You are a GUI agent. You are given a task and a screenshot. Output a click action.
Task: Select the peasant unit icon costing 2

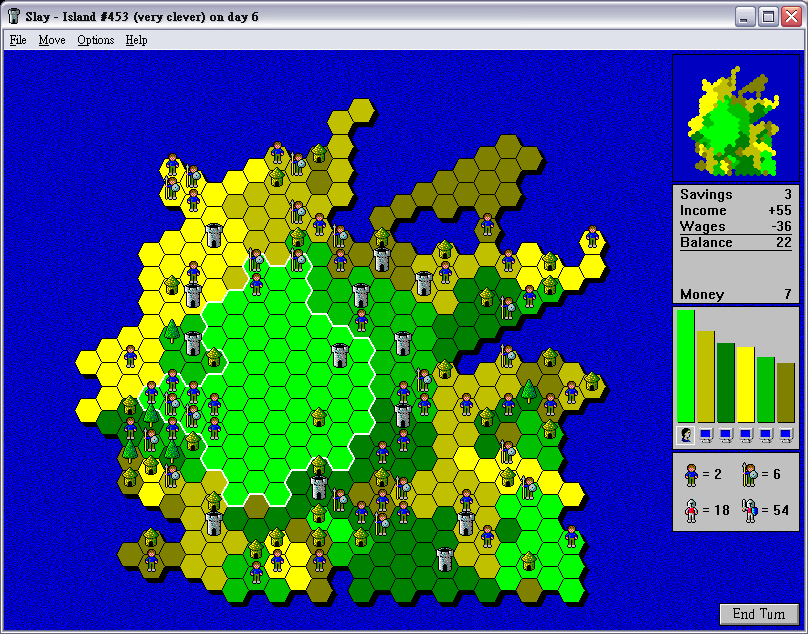[x=691, y=475]
